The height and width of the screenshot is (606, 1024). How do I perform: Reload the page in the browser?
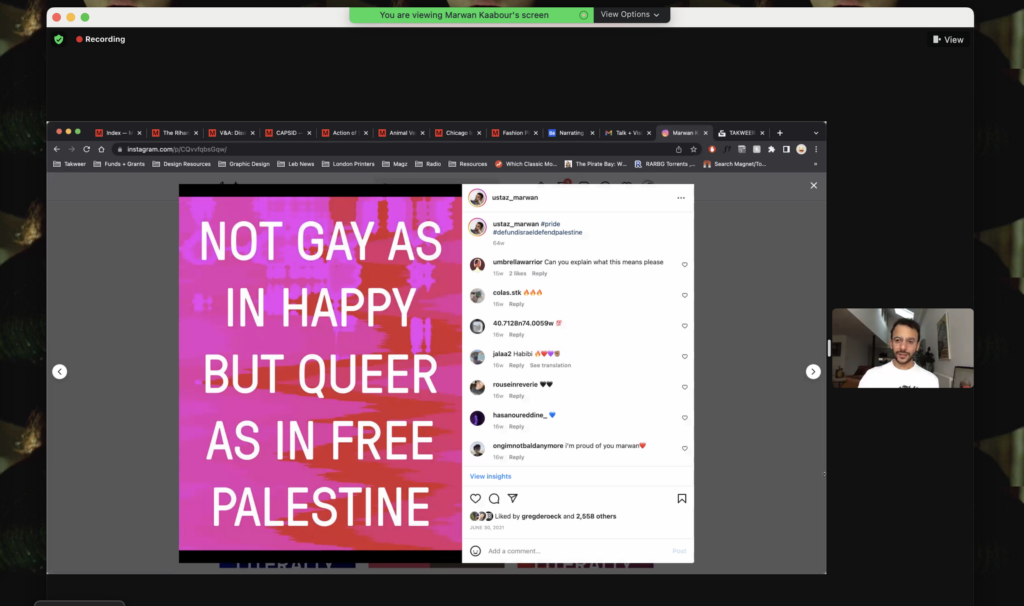(86, 149)
